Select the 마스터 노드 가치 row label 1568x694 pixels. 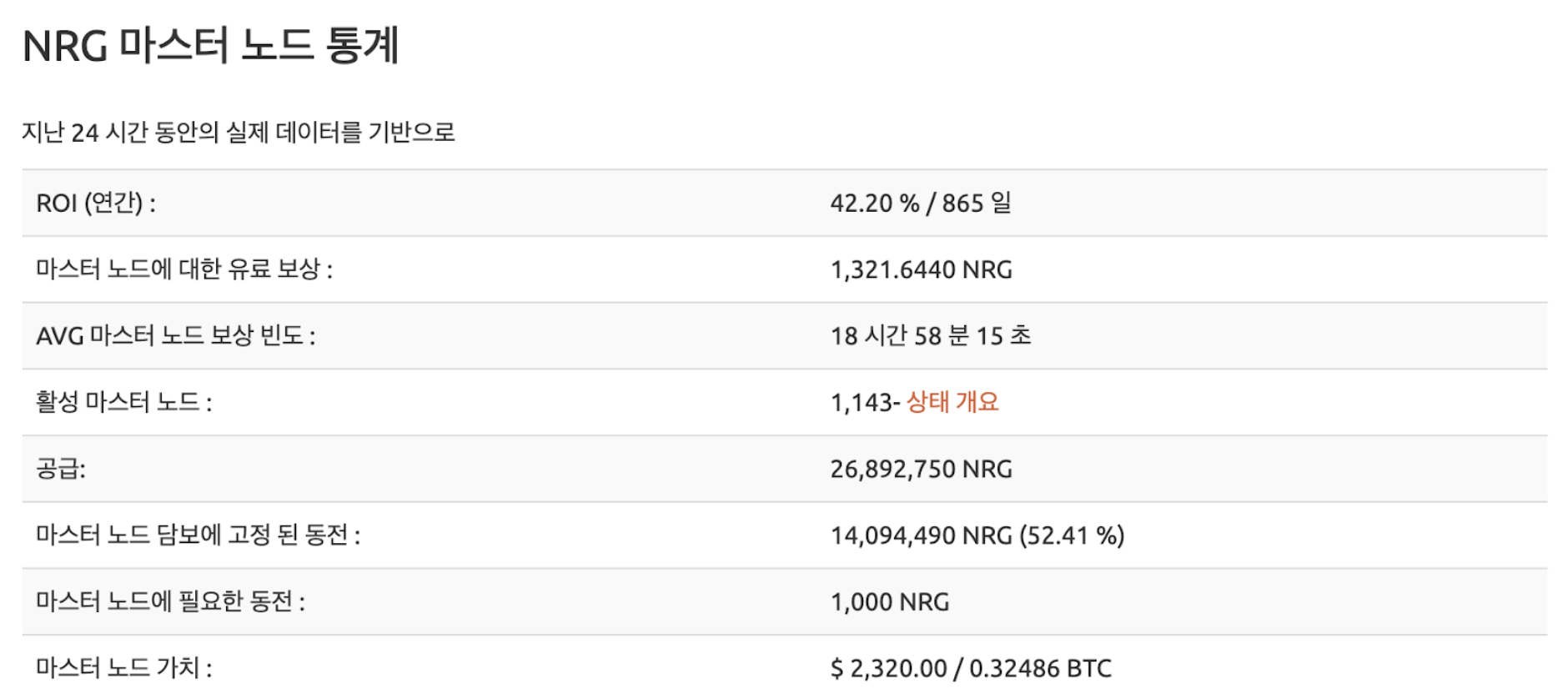click(124, 668)
